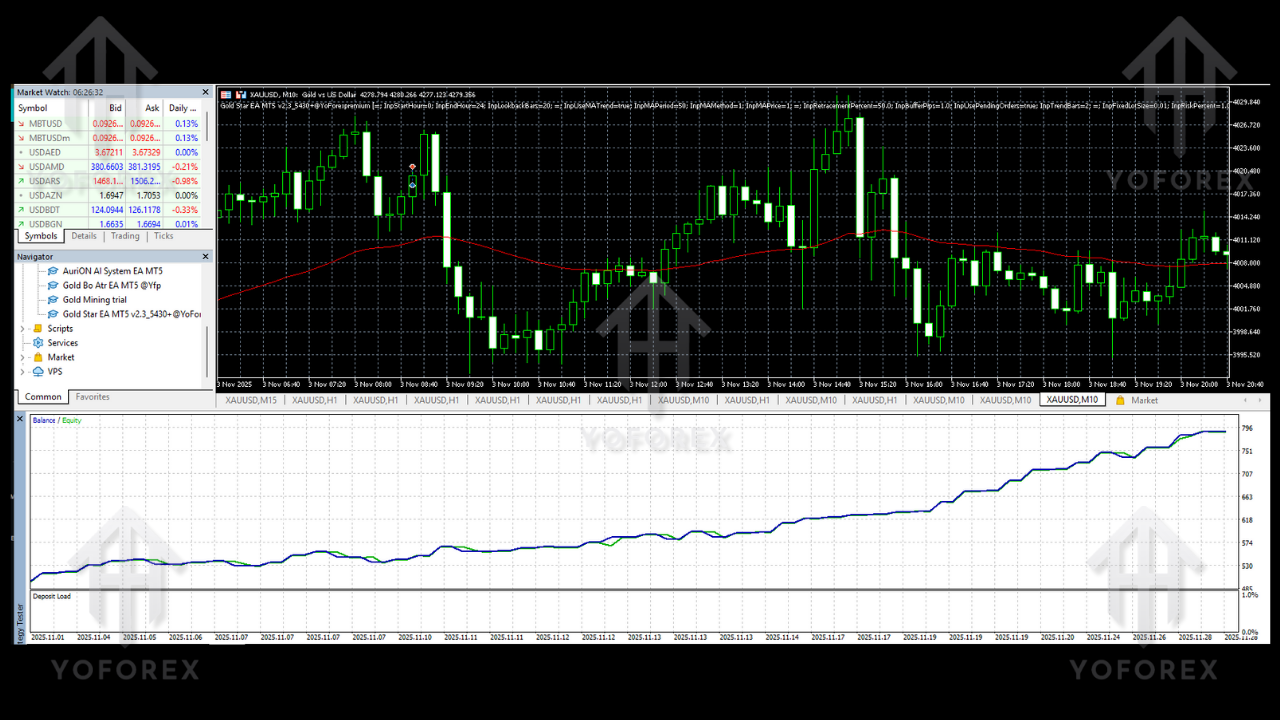Click the VPS cloud icon in Navigator
Image resolution: width=1280 pixels, height=720 pixels.
click(38, 371)
